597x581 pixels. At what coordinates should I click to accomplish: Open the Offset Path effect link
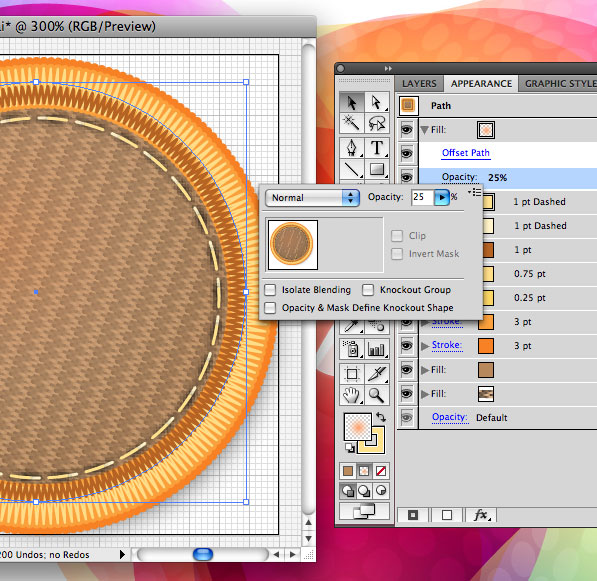click(466, 153)
